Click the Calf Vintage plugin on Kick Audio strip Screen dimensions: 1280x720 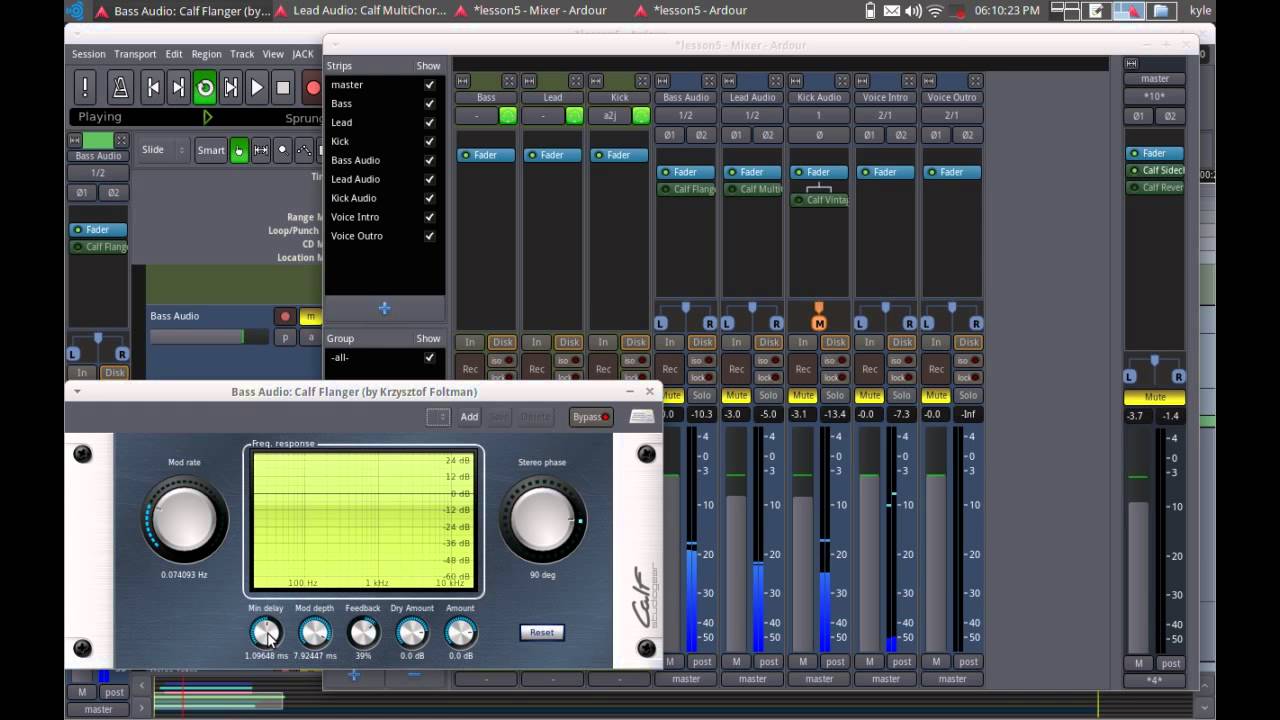click(x=820, y=200)
